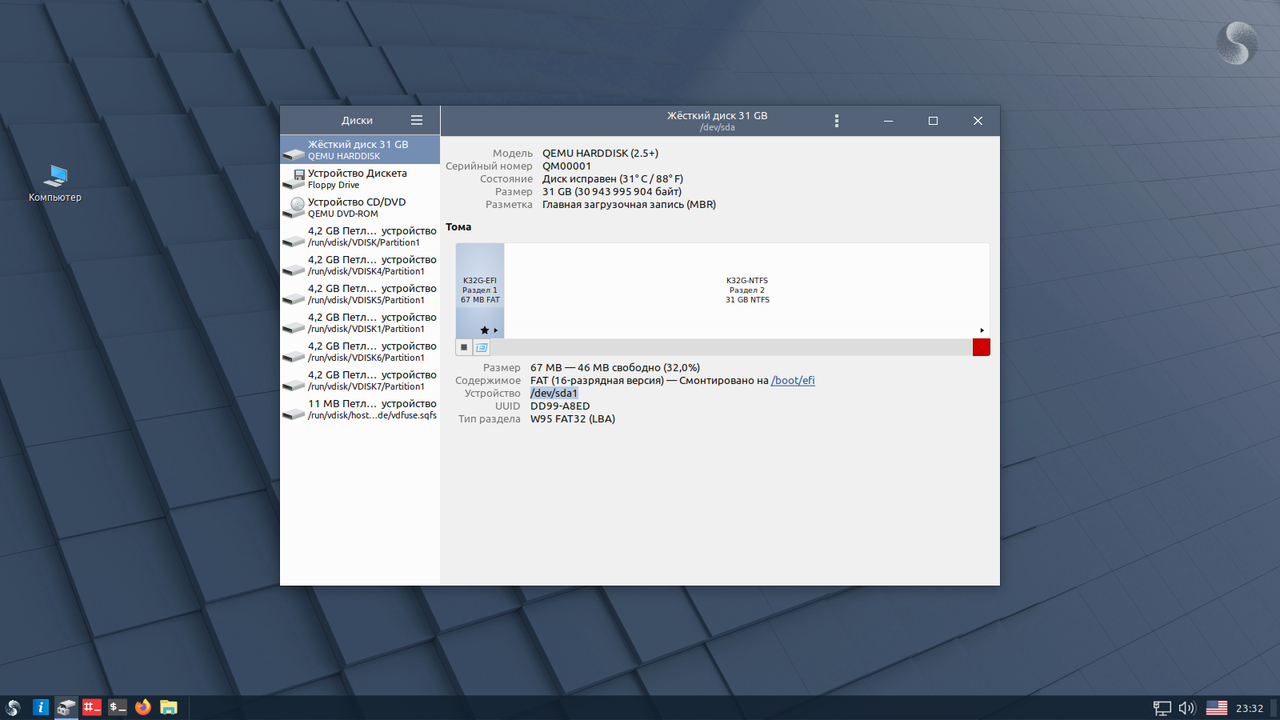
Task: Open the clock showing 23:32
Action: [x=1249, y=708]
